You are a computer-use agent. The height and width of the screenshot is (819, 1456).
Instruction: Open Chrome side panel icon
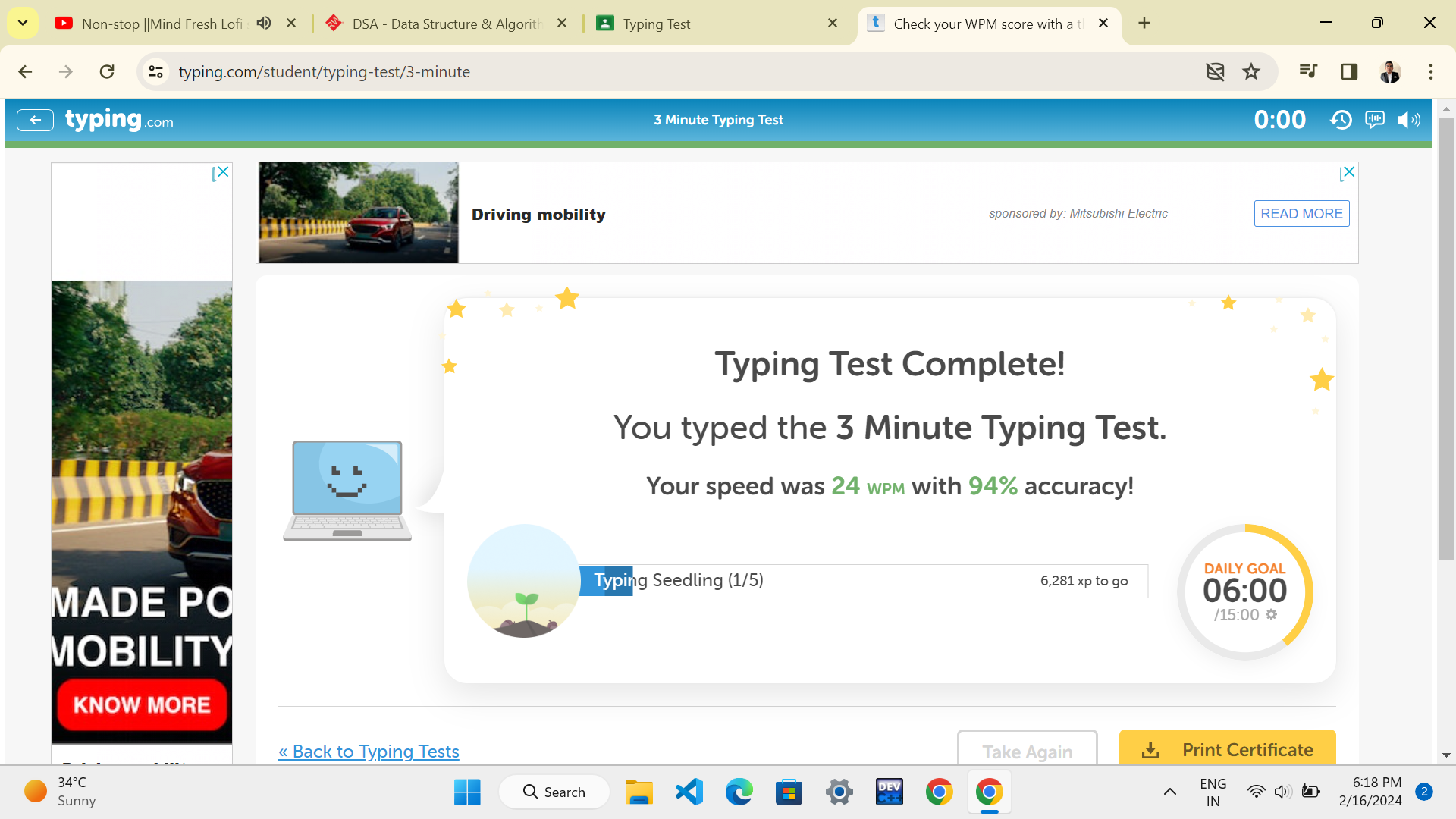click(1349, 72)
